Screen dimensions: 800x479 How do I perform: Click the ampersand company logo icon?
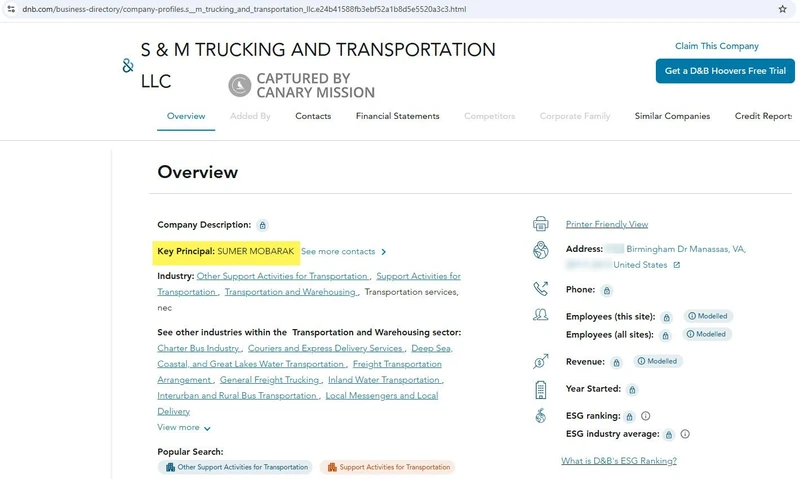tap(128, 65)
